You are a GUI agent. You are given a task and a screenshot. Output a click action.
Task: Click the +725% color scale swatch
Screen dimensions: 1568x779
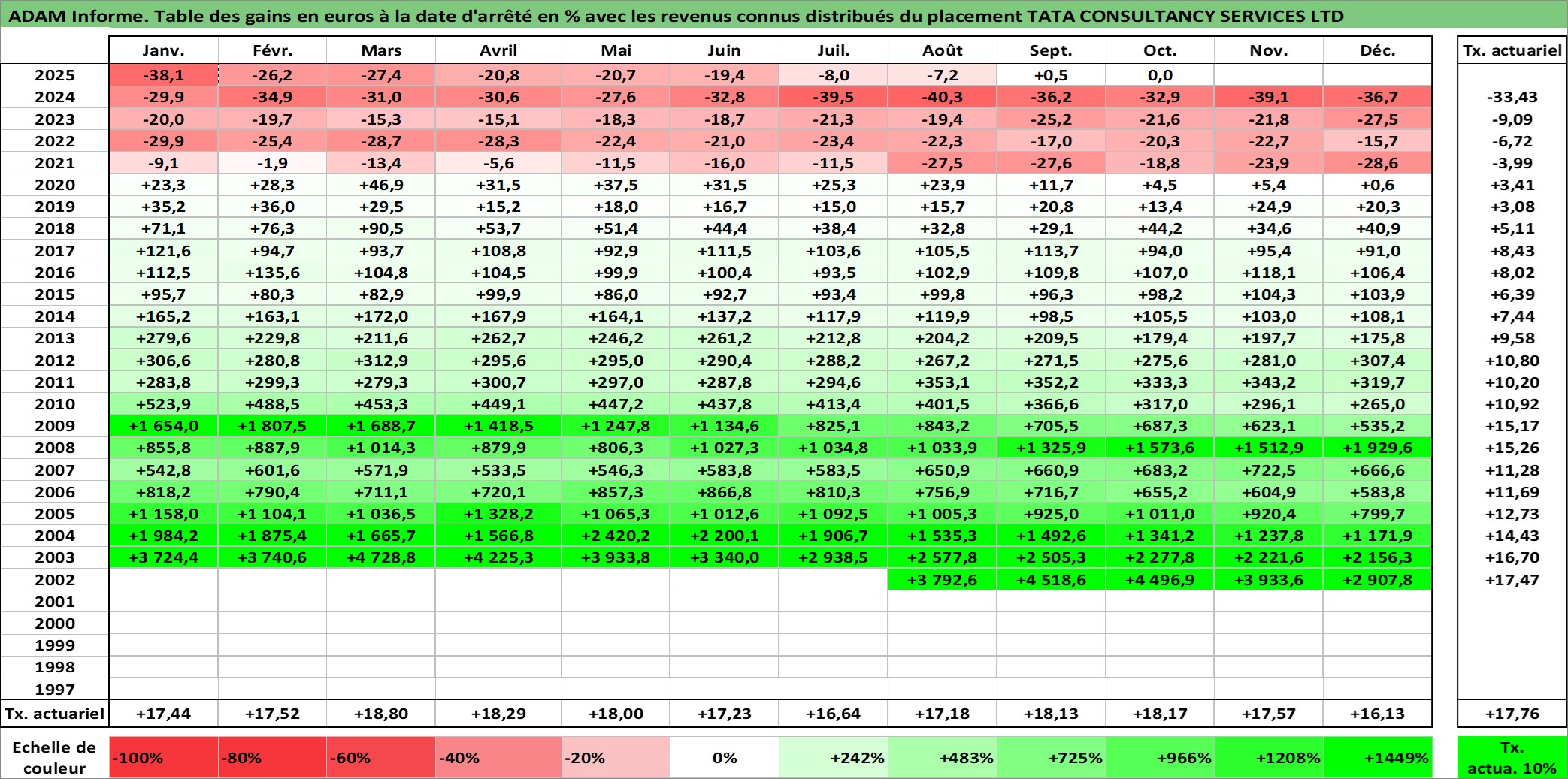point(1051,758)
